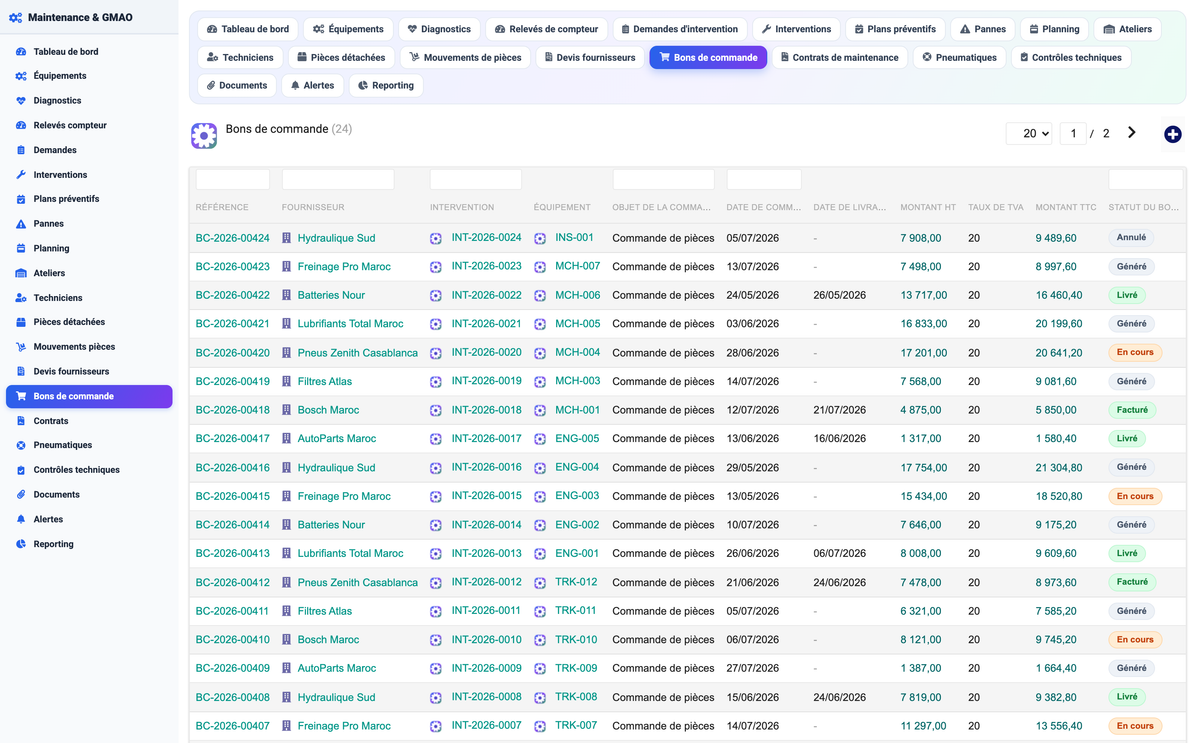Click the Statut du bon filter field
Viewport: 1200px width, 743px height.
(x=1145, y=180)
